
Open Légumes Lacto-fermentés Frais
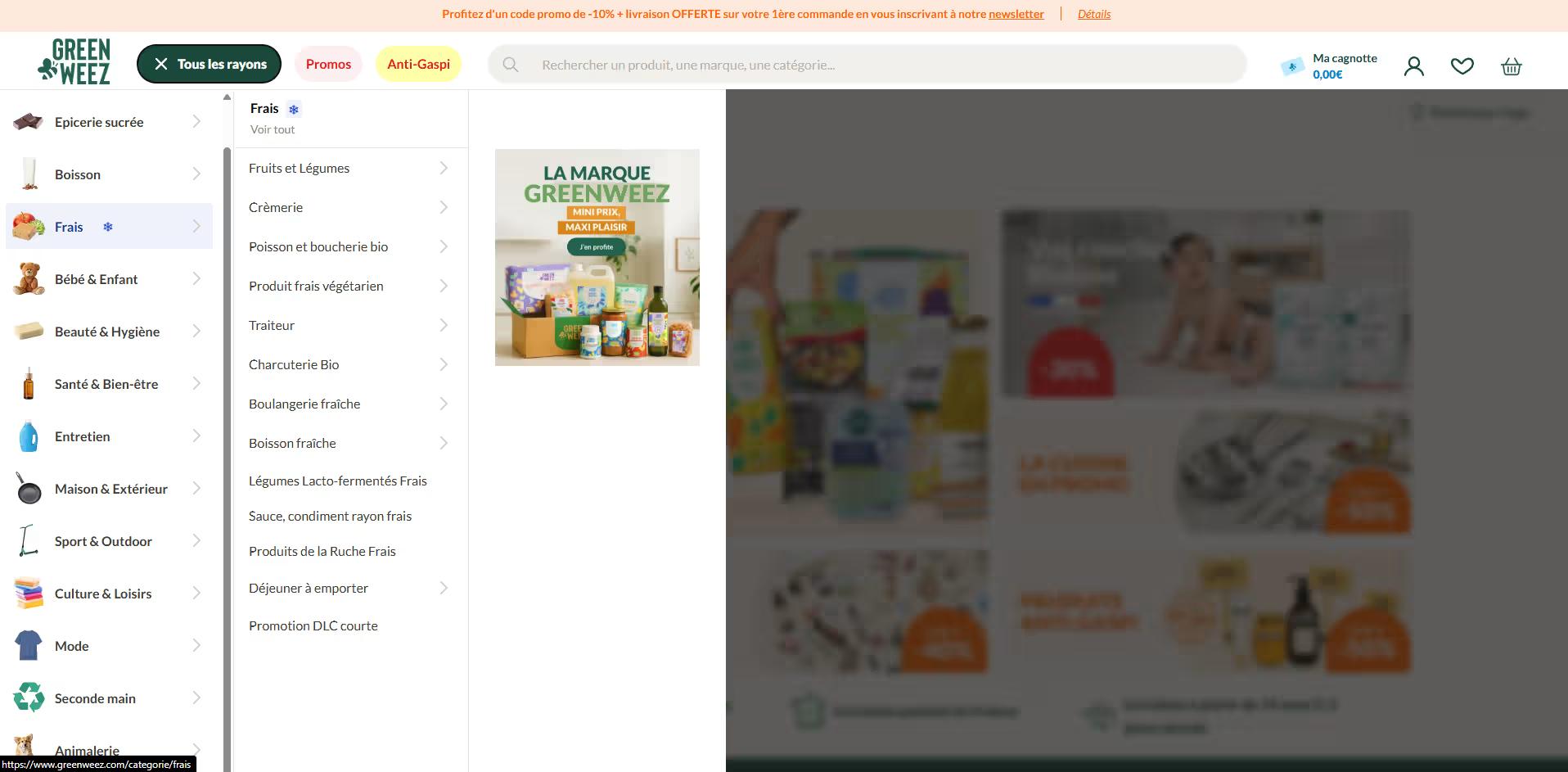pyautogui.click(x=338, y=481)
